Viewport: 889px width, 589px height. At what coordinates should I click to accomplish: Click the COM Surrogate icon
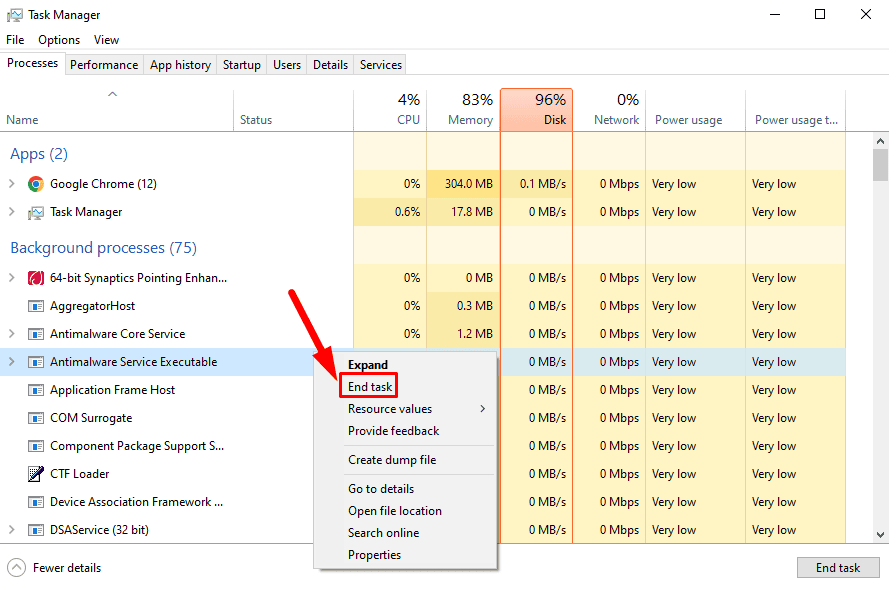(36, 418)
